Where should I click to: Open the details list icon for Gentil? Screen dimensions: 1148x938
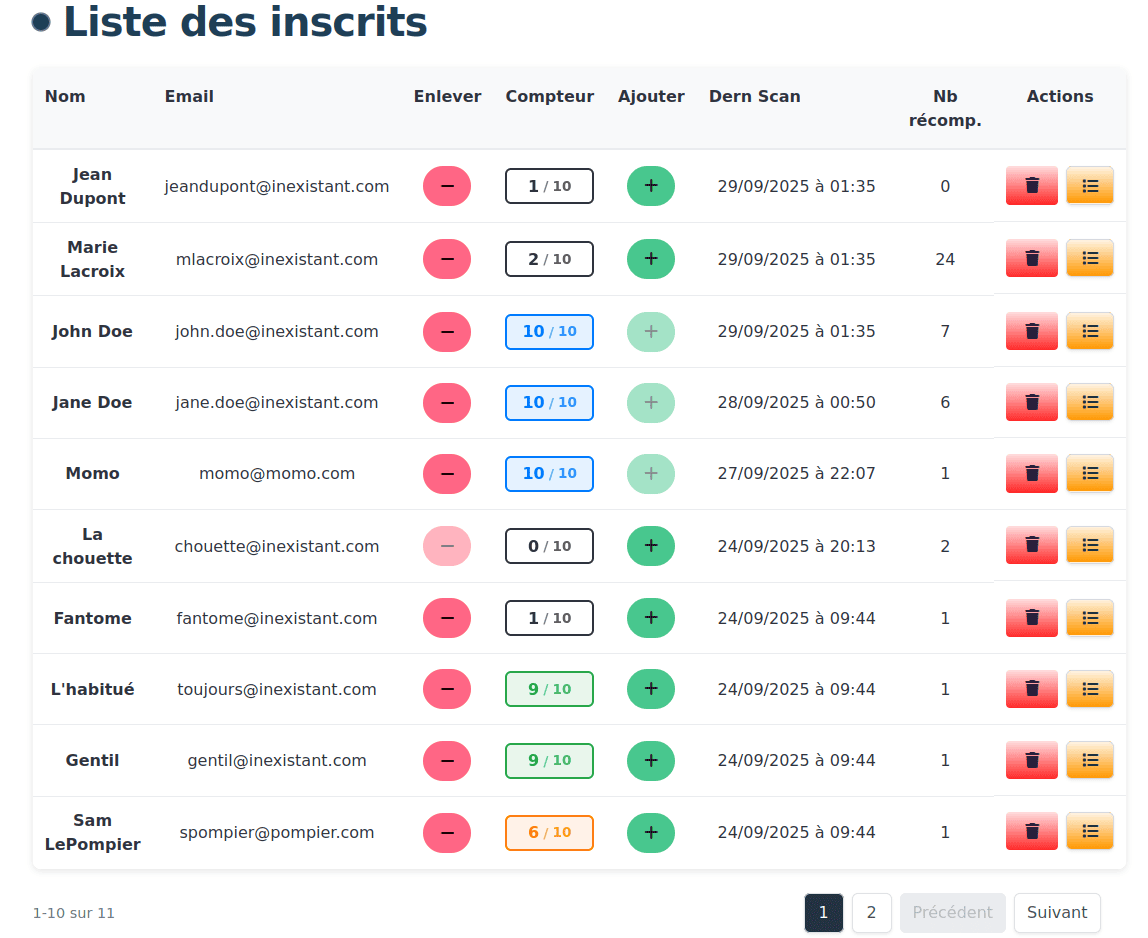[1089, 760]
